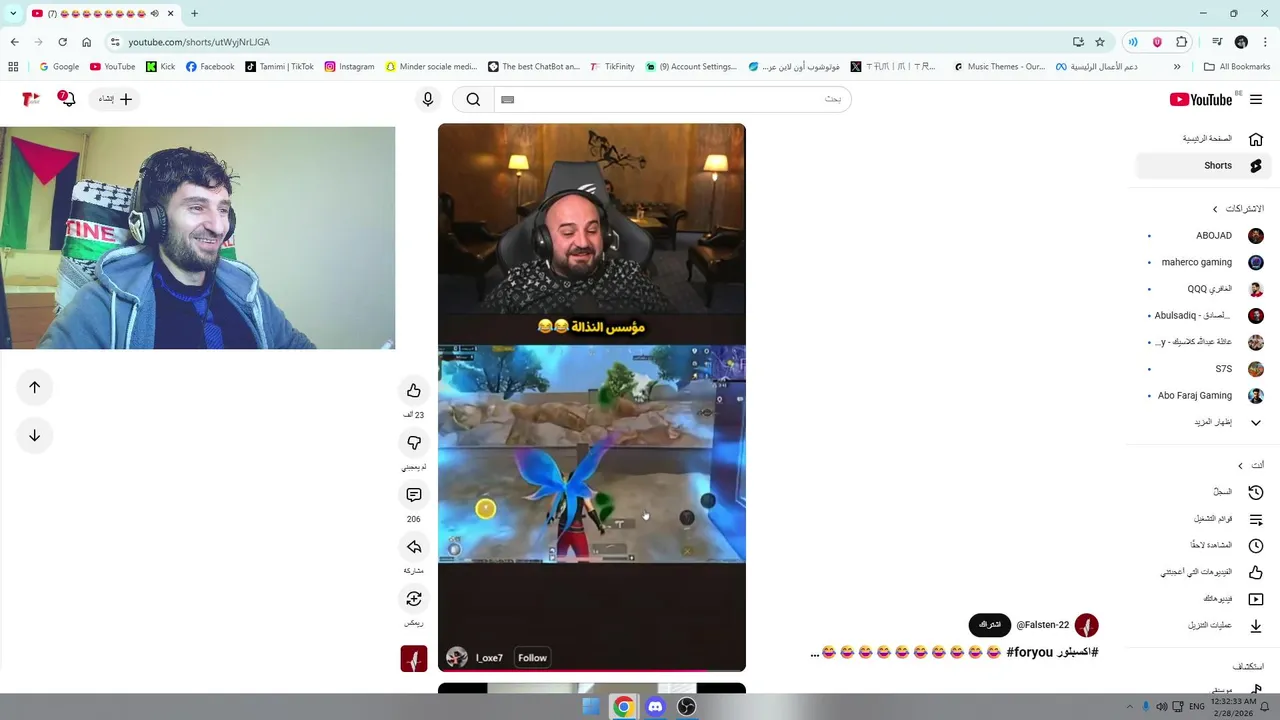1280x720 pixels.
Task: Open S7S subscription channel
Action: (x=1205, y=369)
